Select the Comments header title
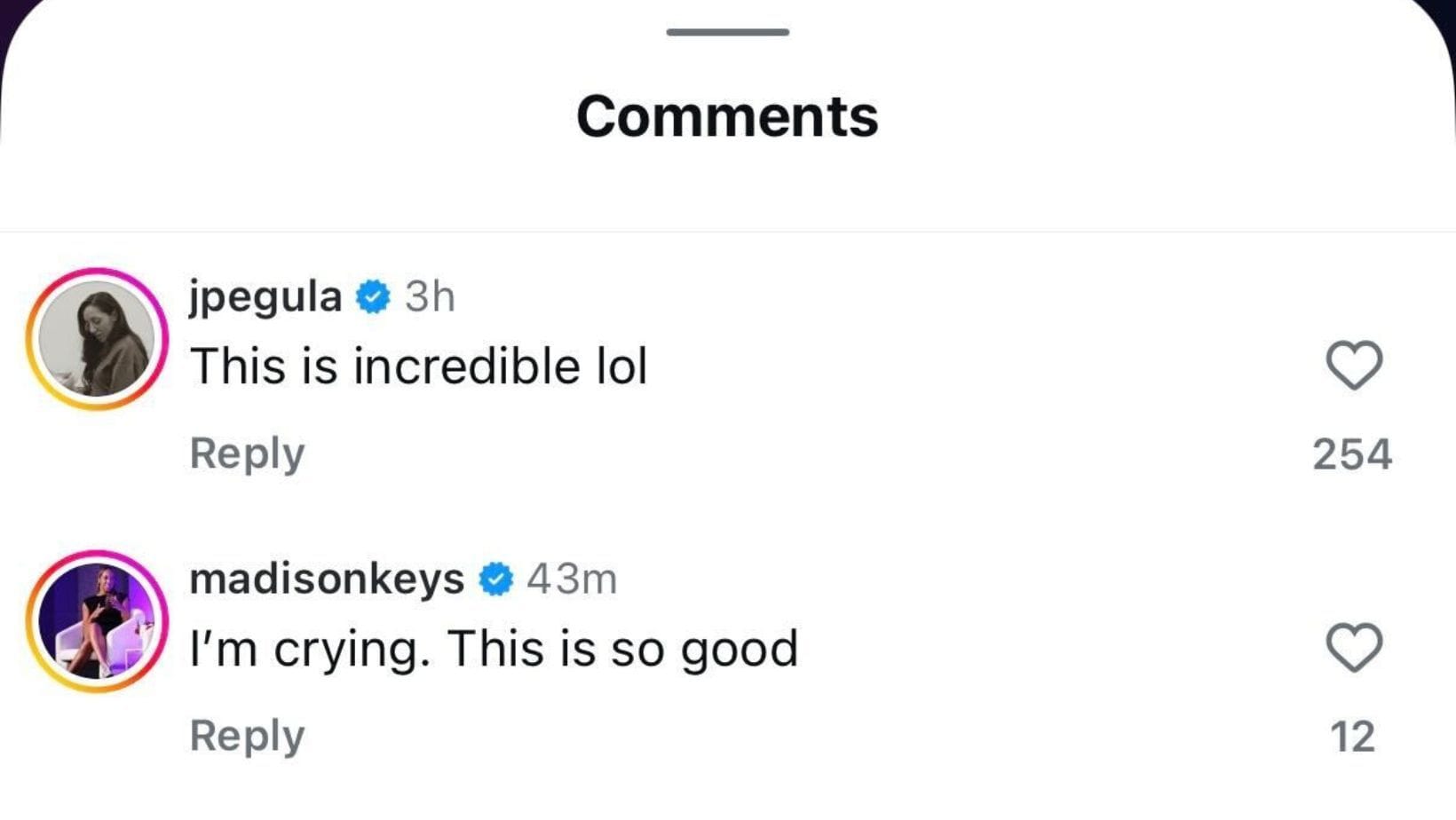Image resolution: width=1456 pixels, height=820 pixels. pyautogui.click(x=727, y=114)
